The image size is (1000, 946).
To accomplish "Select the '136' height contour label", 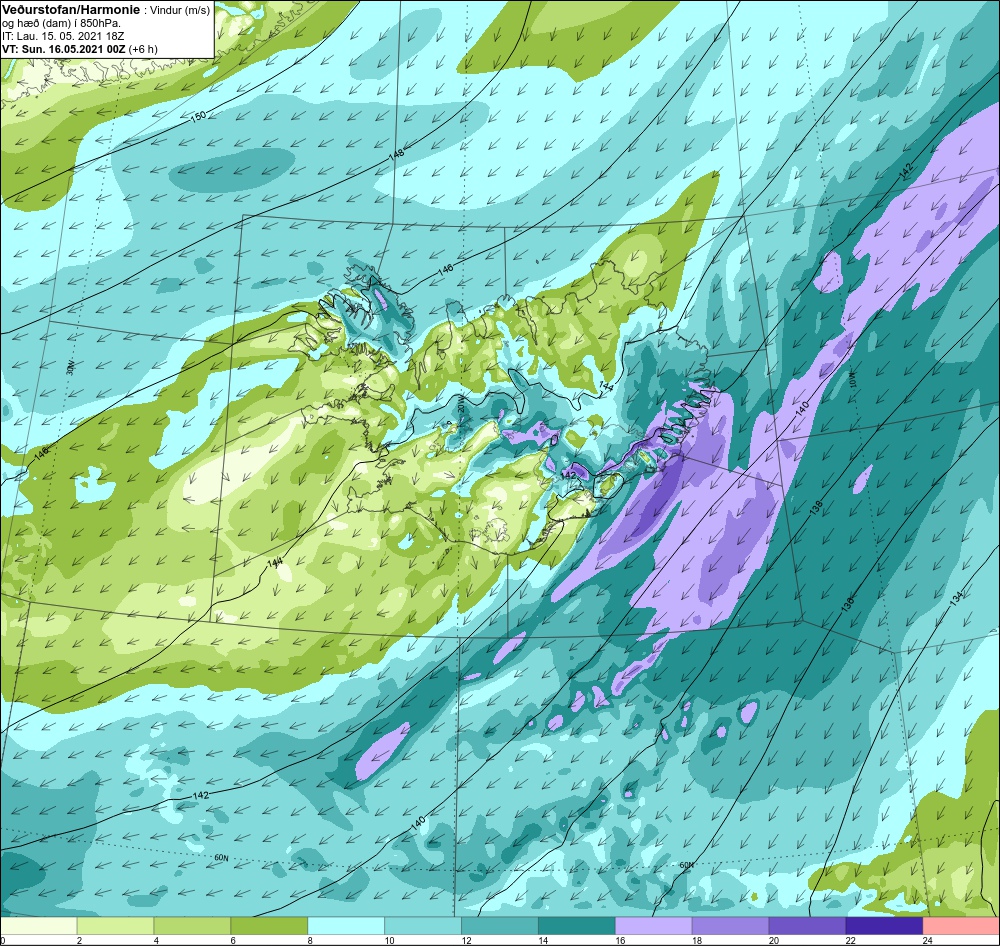I will 847,603.
